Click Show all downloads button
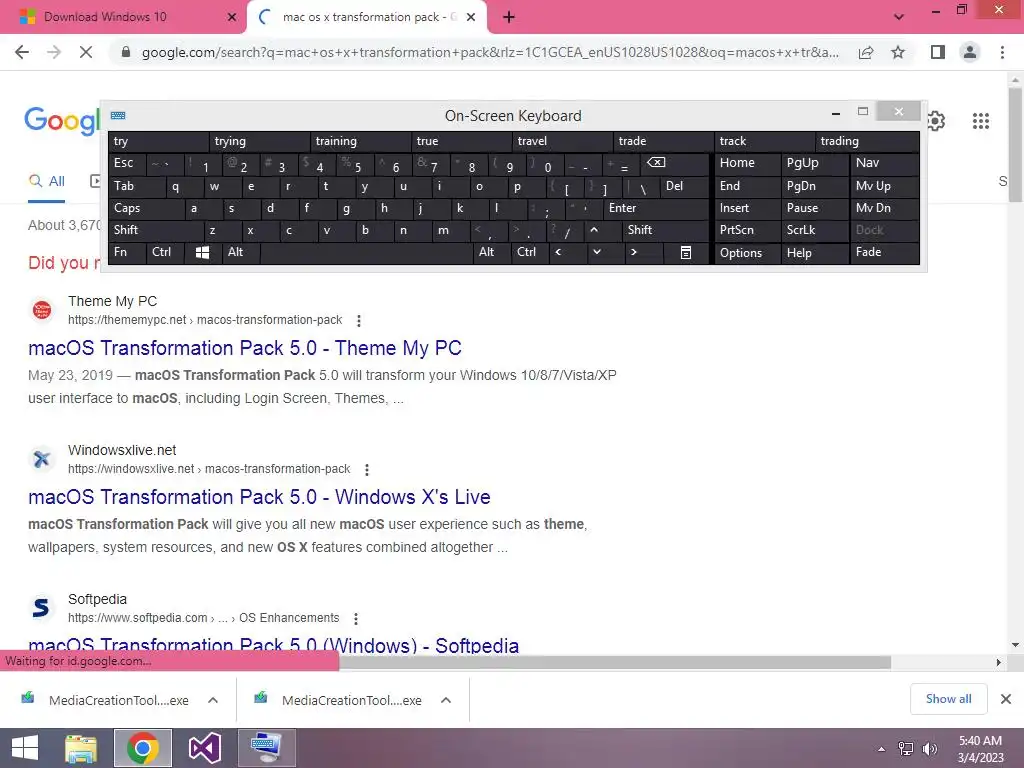Image resolution: width=1024 pixels, height=768 pixels. tap(948, 699)
